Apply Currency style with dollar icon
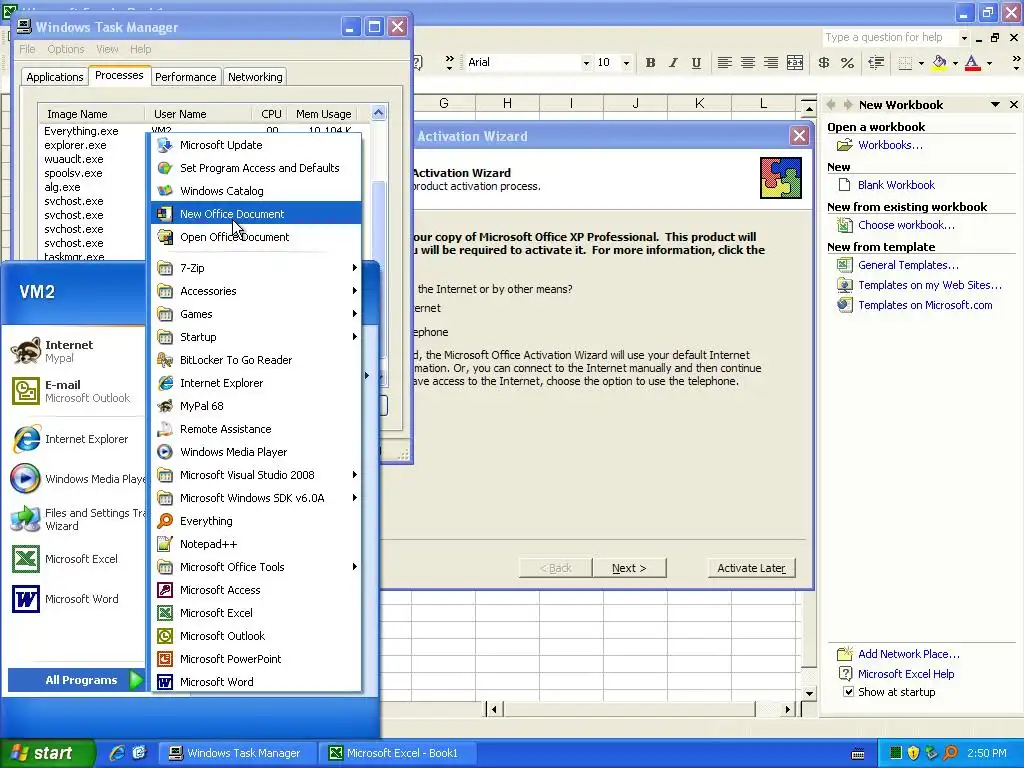The width and height of the screenshot is (1024, 768). [x=824, y=63]
